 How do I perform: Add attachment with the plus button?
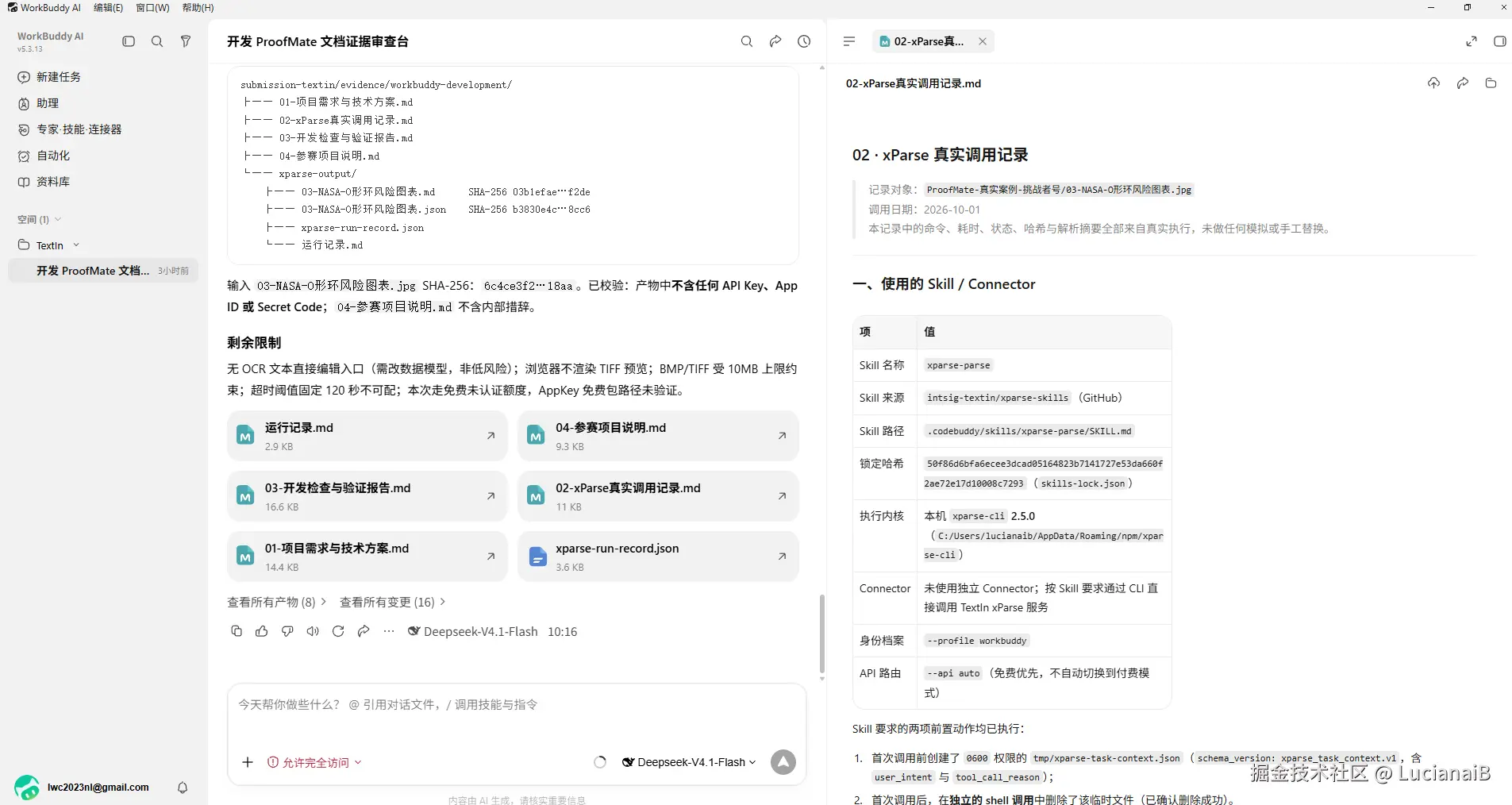point(248,762)
